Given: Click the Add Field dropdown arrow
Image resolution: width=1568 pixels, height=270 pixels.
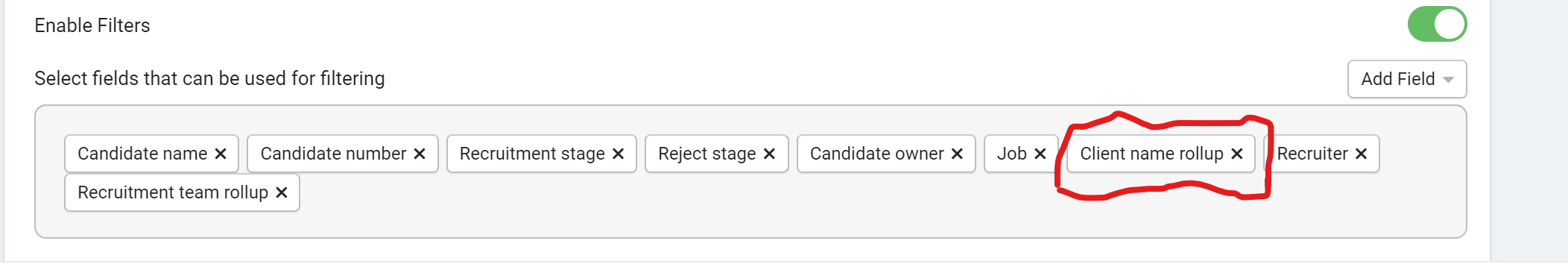Looking at the screenshot, I should (1448, 80).
